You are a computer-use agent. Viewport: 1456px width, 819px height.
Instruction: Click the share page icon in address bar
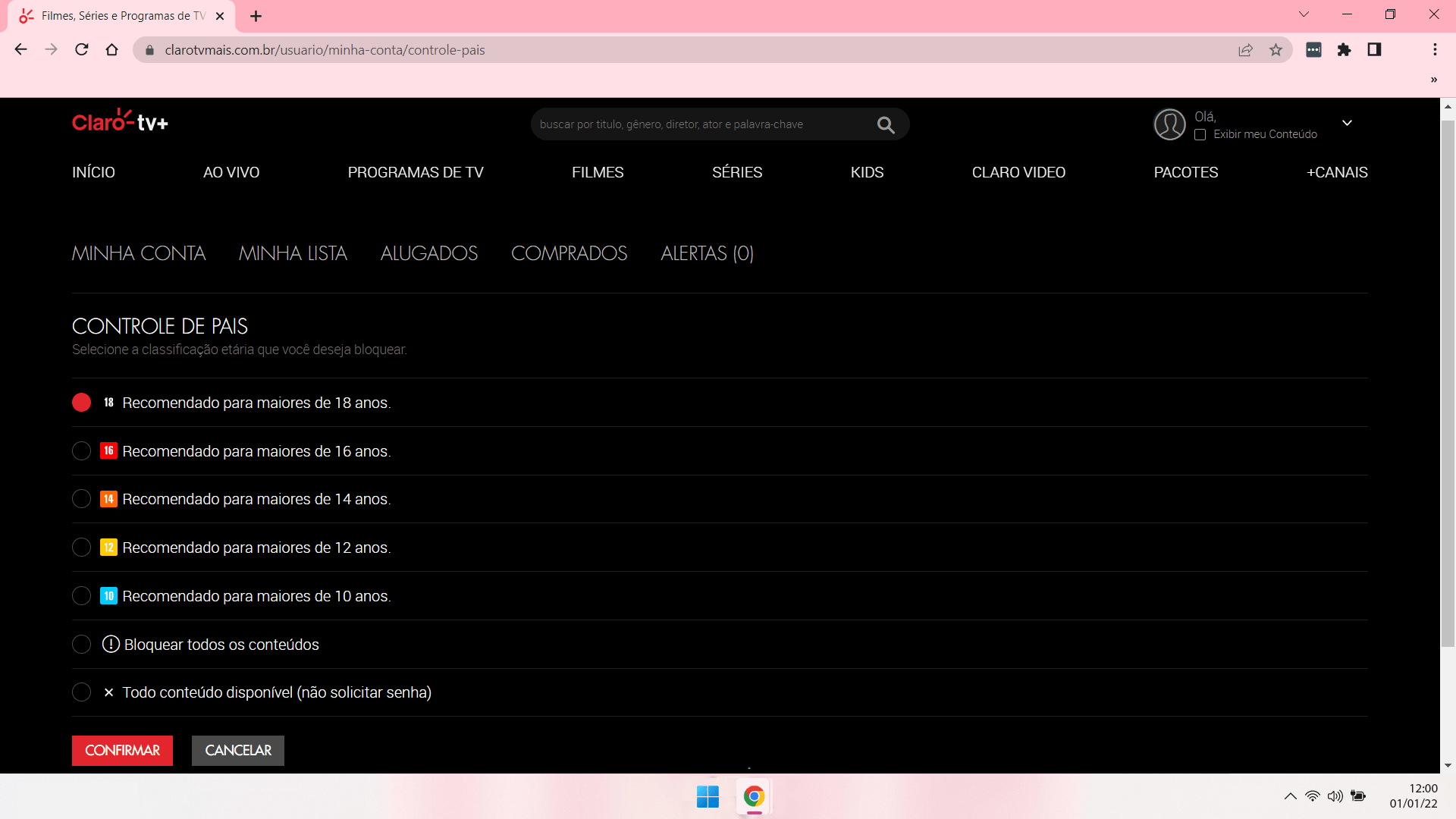click(1245, 50)
